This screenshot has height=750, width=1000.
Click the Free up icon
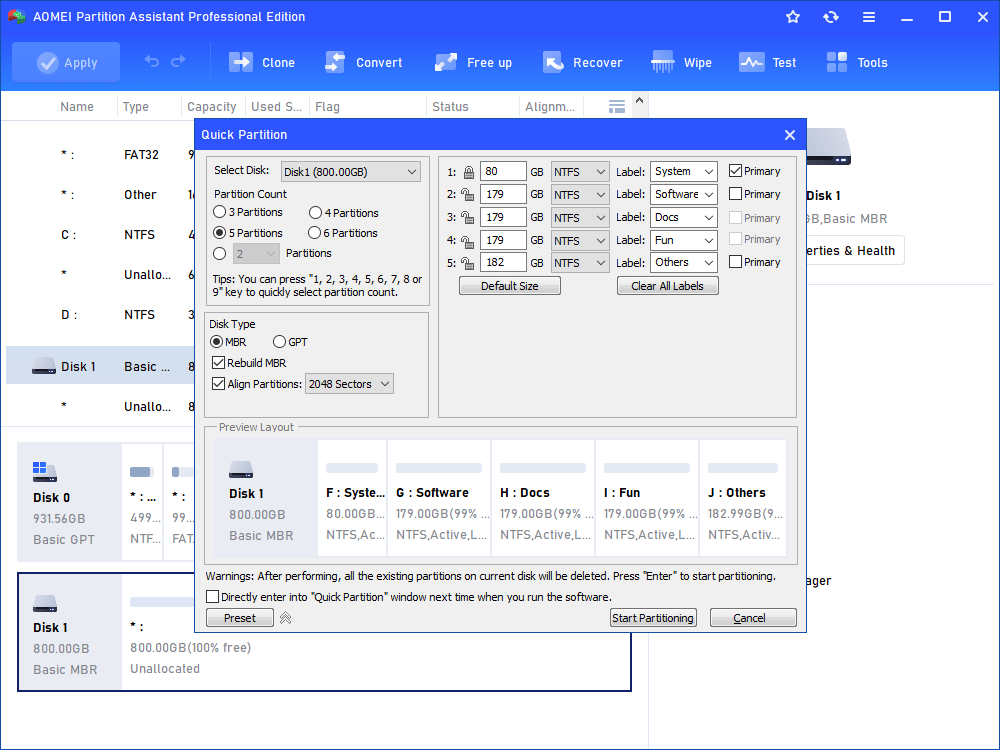pyautogui.click(x=446, y=62)
